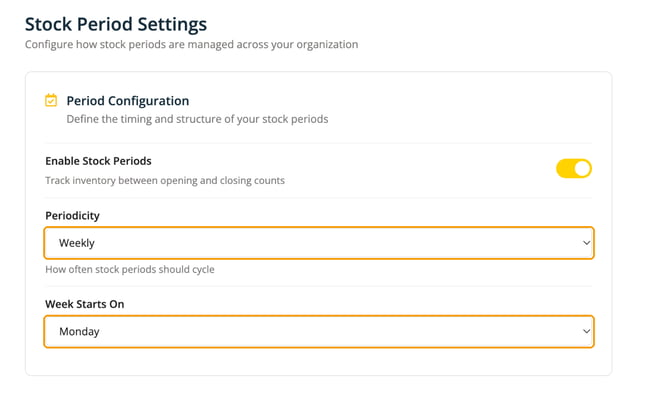The image size is (670, 394).
Task: Click the calendar icon beside Period Configuration
Action: [x=51, y=100]
